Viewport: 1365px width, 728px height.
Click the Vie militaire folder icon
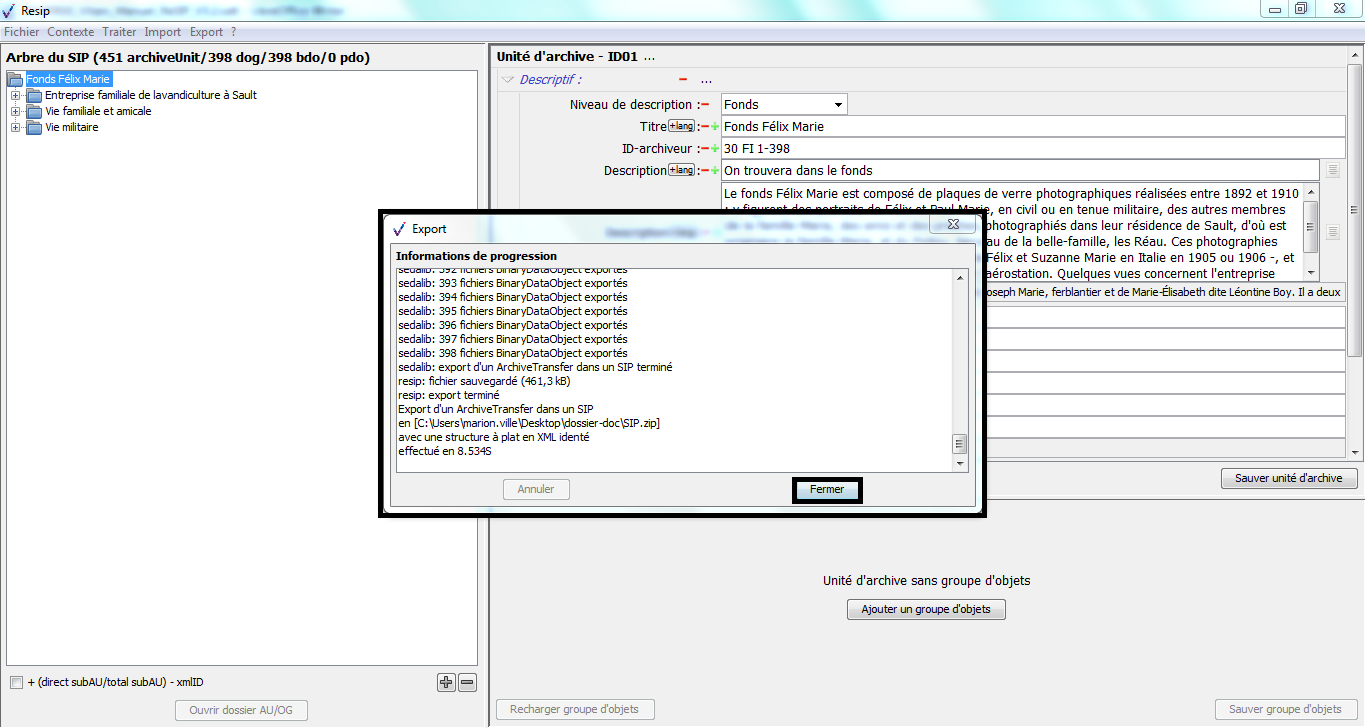[x=34, y=127]
